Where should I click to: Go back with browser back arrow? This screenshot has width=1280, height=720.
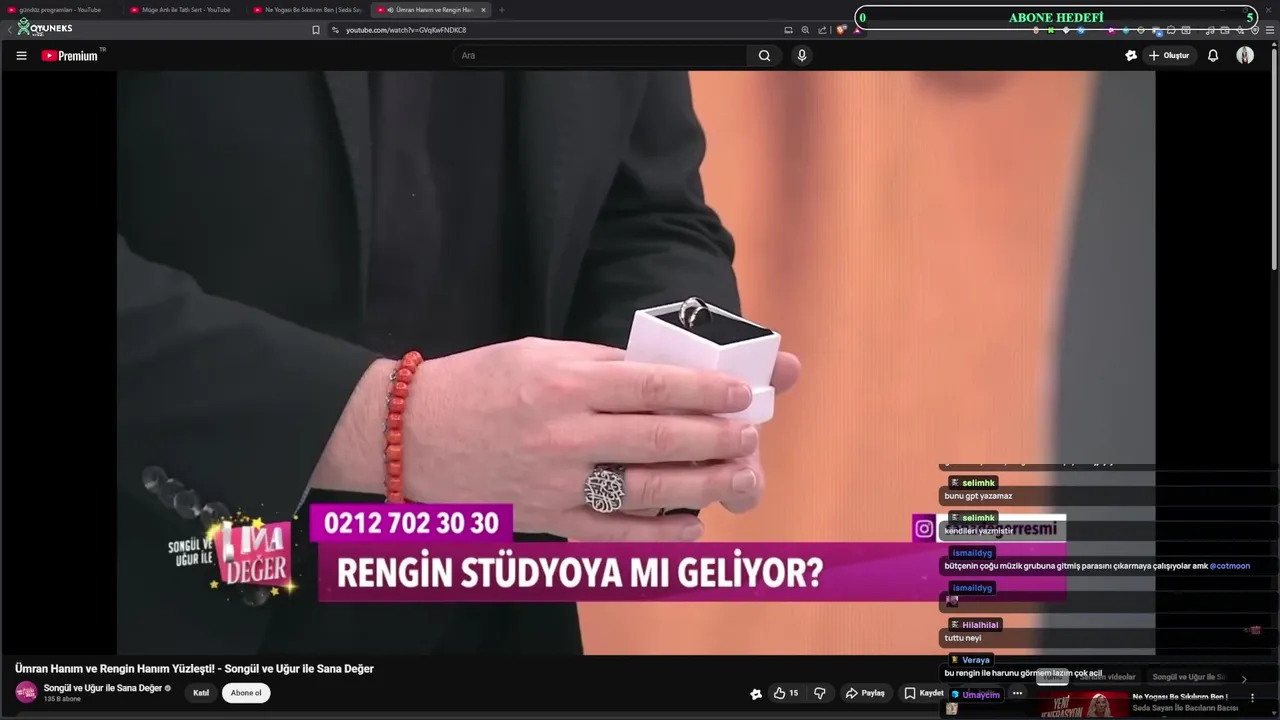(x=10, y=30)
